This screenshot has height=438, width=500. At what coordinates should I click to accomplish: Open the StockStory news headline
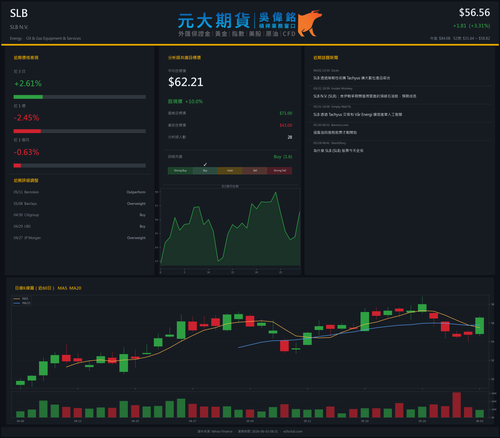coord(338,151)
